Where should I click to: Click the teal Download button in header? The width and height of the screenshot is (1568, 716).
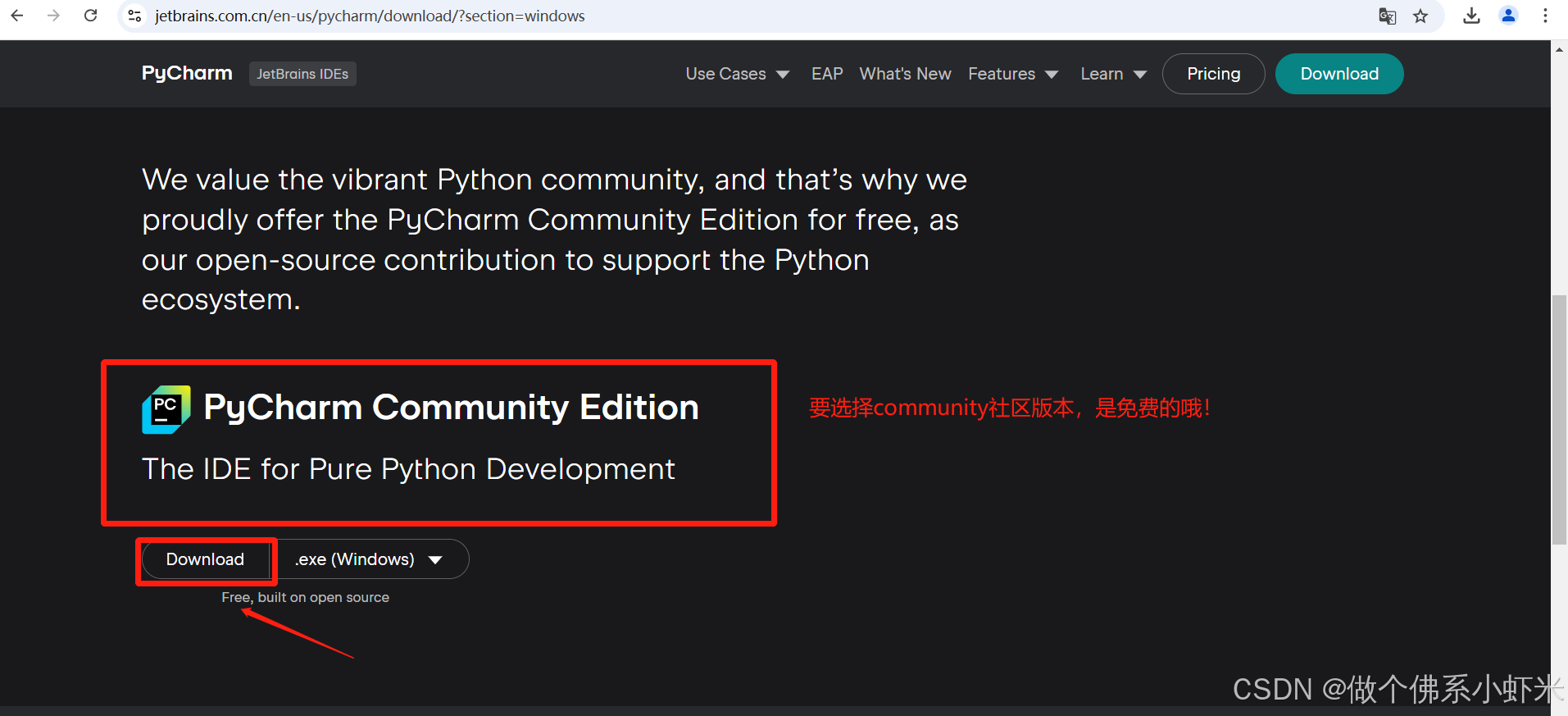(x=1339, y=74)
